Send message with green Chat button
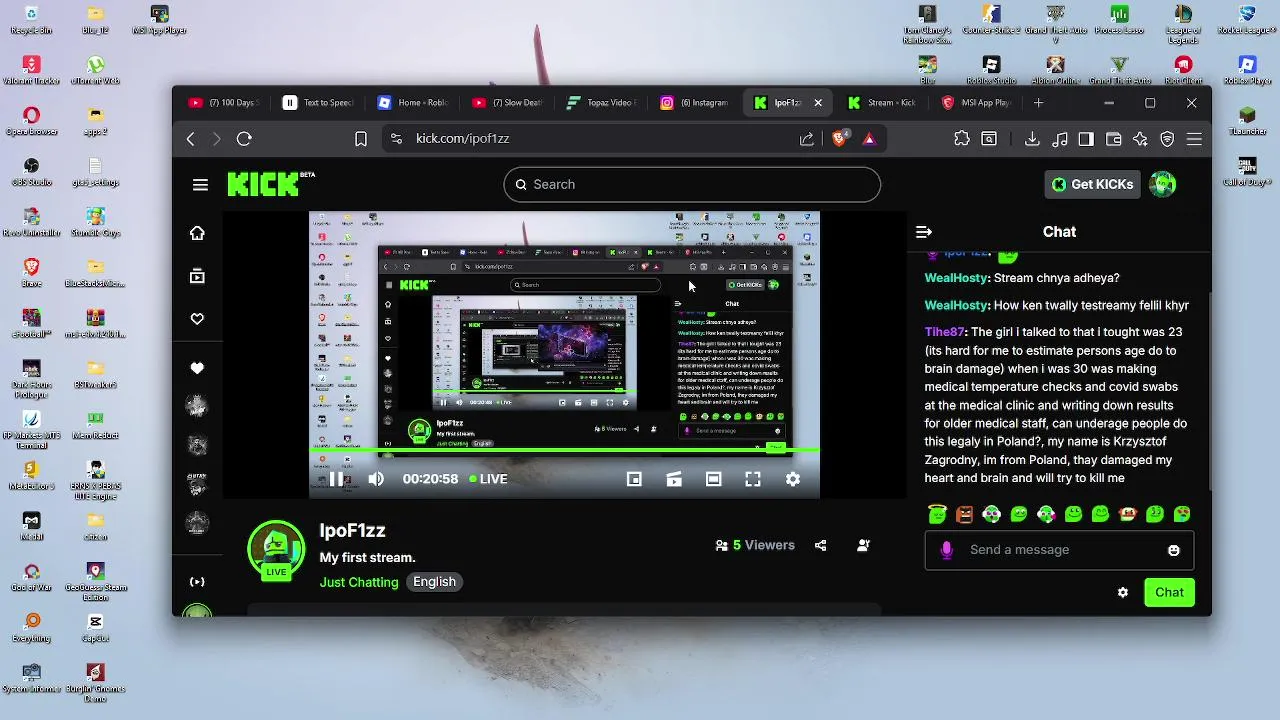 pyautogui.click(x=1169, y=592)
